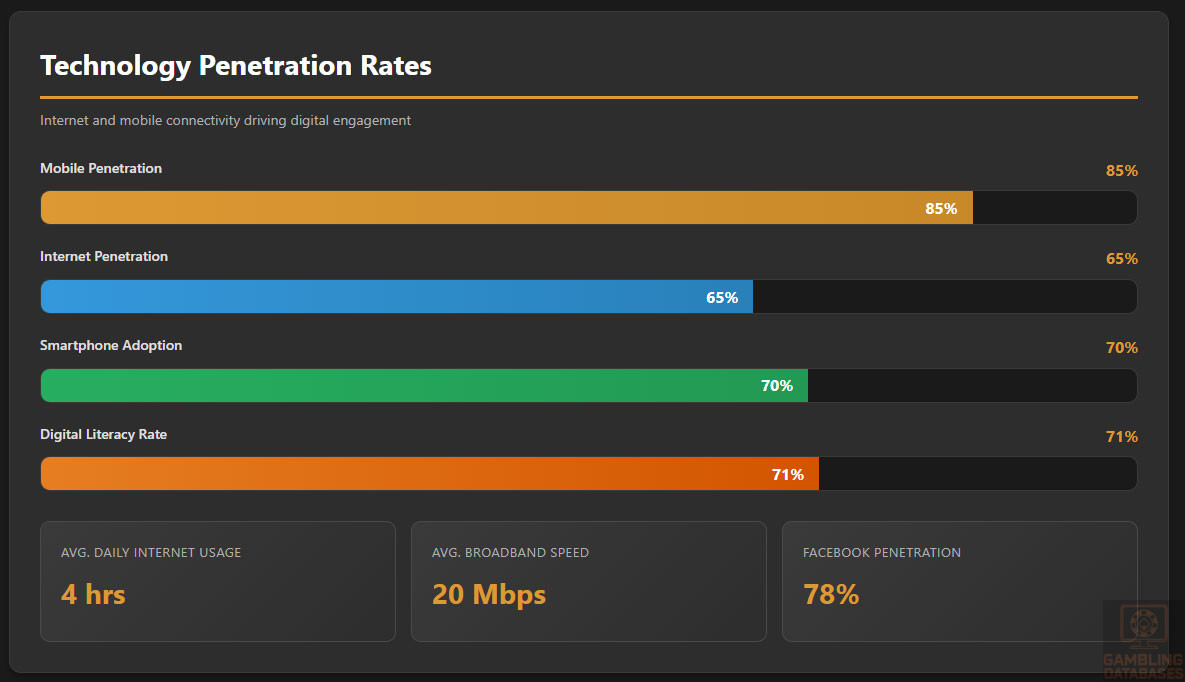
Task: Click the Avg. Broadband Speed card title
Action: (510, 553)
